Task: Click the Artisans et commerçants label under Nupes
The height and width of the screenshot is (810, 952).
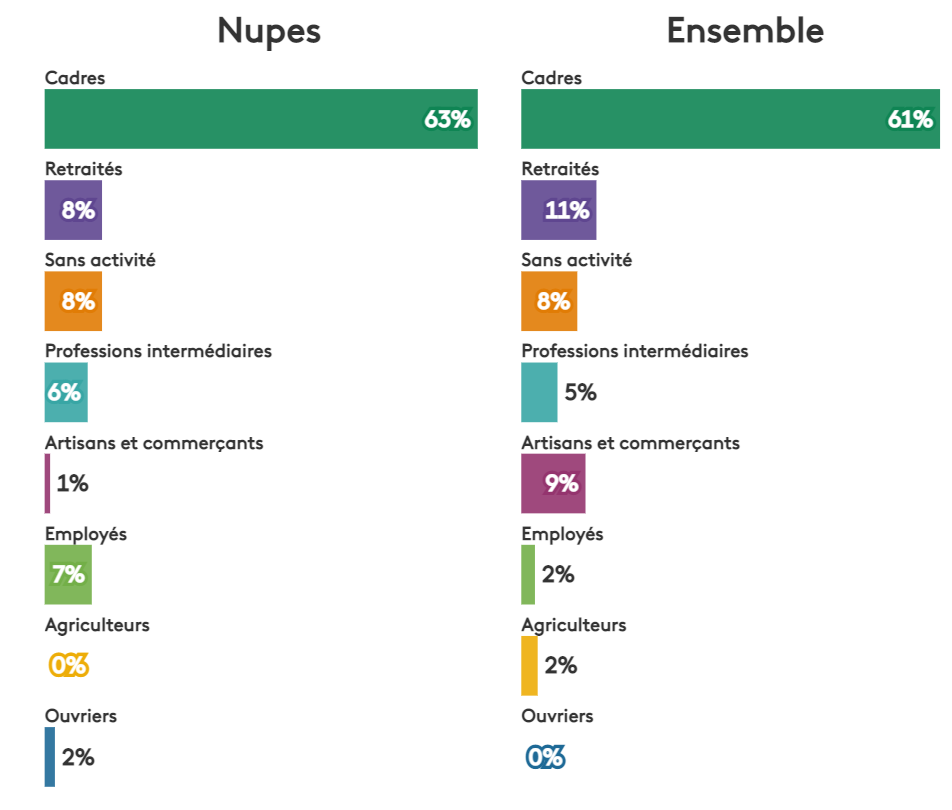Action: tap(154, 442)
